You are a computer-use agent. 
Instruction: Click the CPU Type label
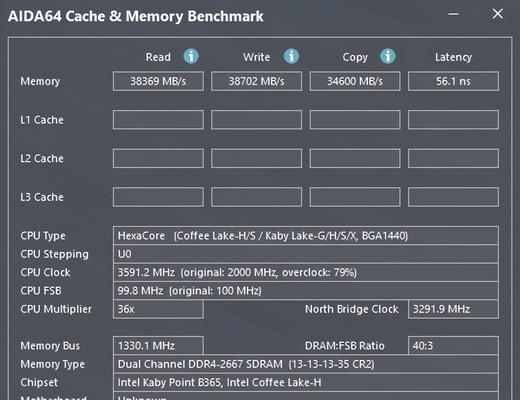(x=43, y=236)
